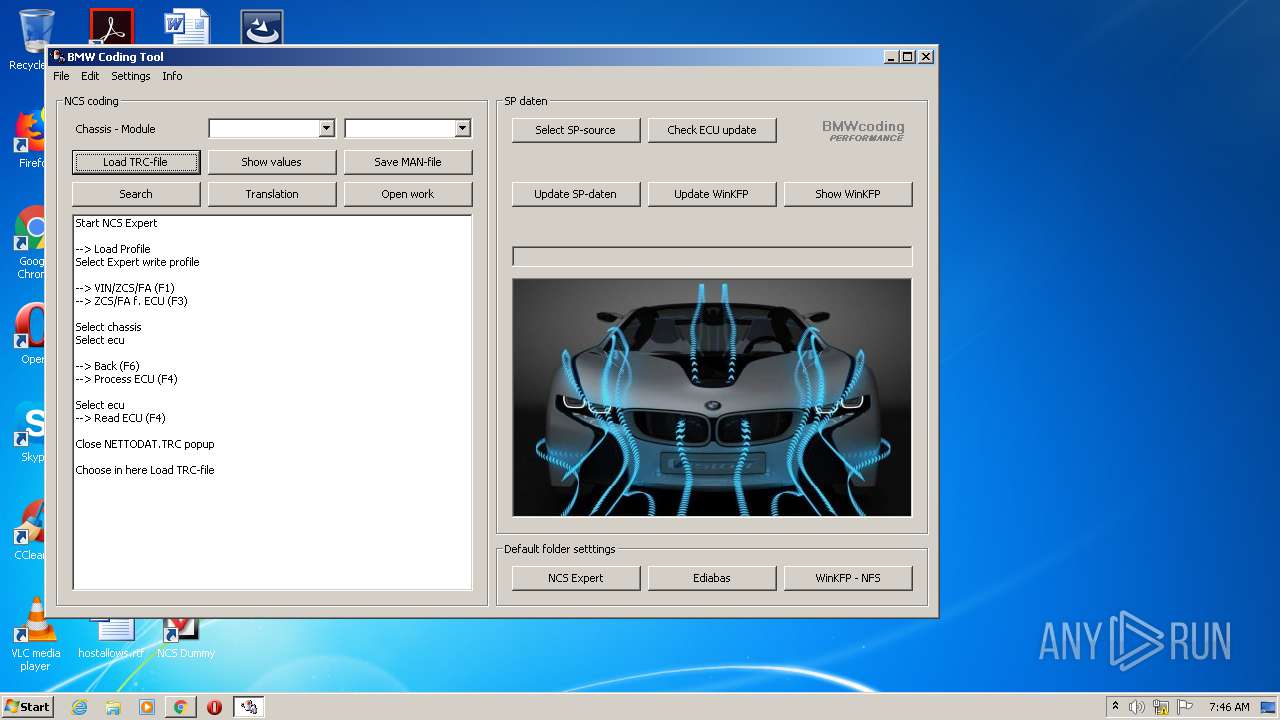Click the 'Start NCS Expert' line
Screen dimensions: 1280x720
click(116, 223)
